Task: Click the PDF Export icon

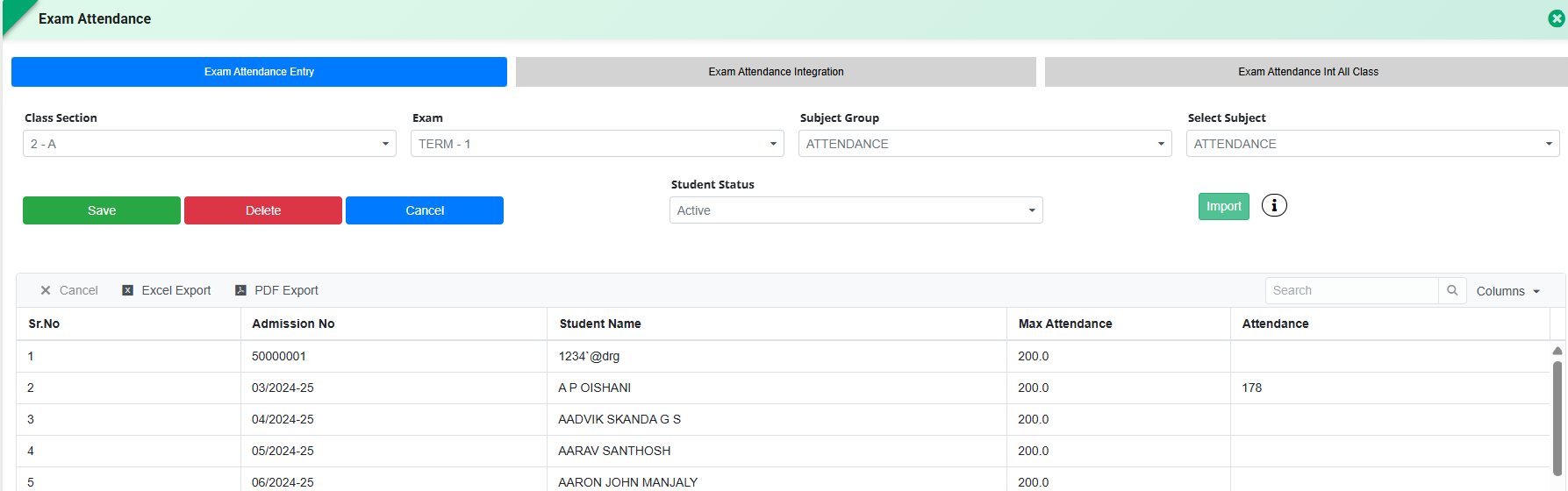Action: (x=240, y=290)
